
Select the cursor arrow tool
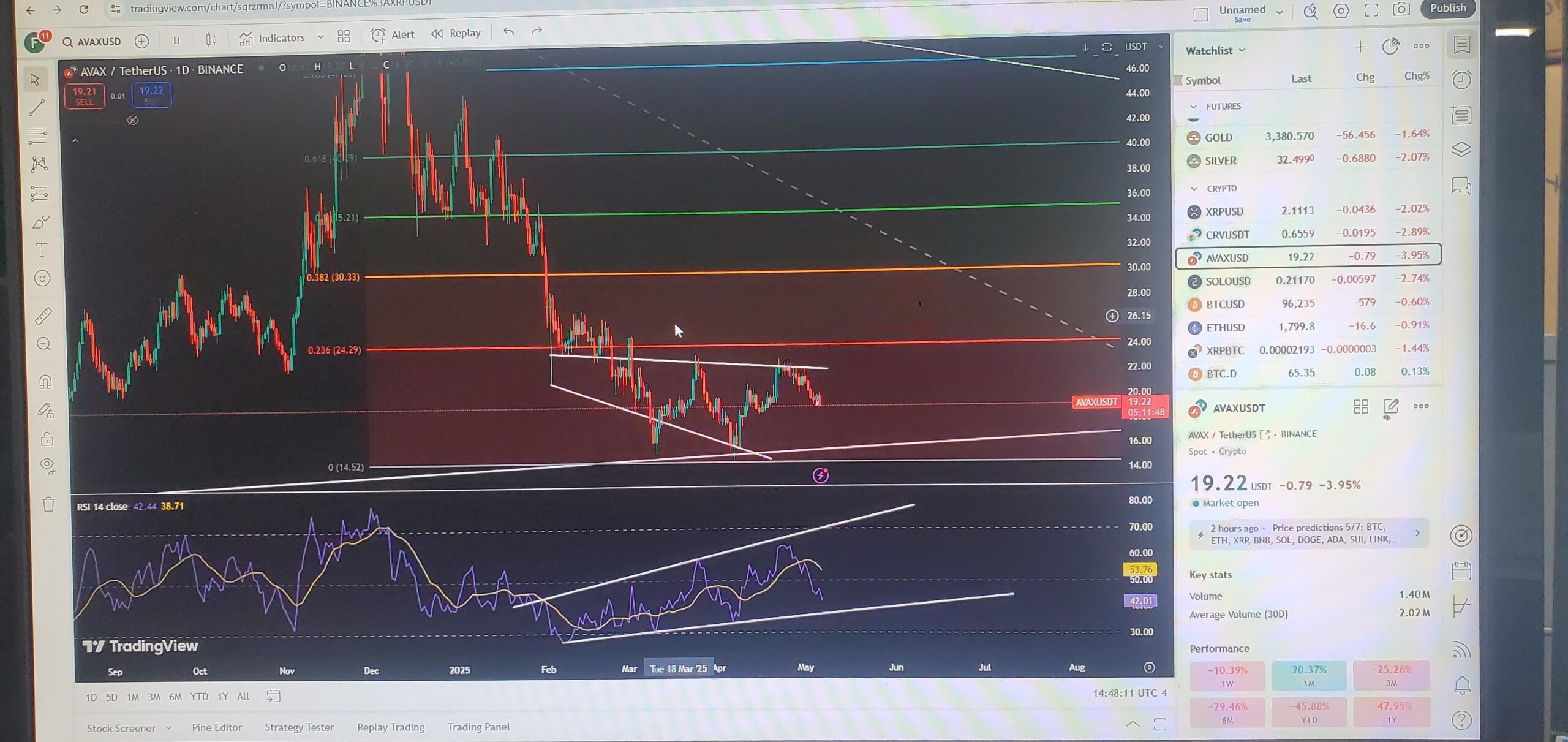pyautogui.click(x=36, y=79)
